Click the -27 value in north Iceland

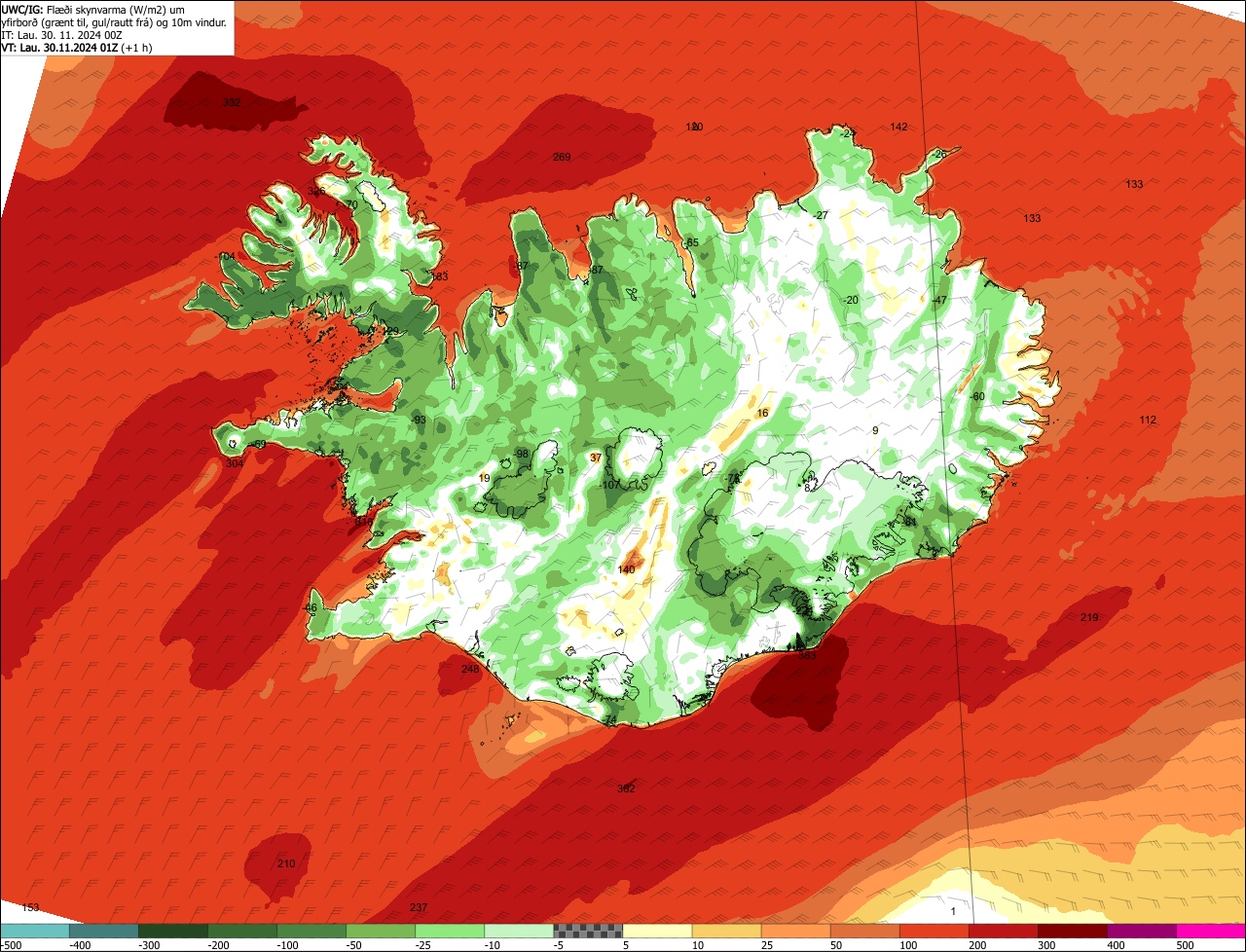click(x=821, y=216)
